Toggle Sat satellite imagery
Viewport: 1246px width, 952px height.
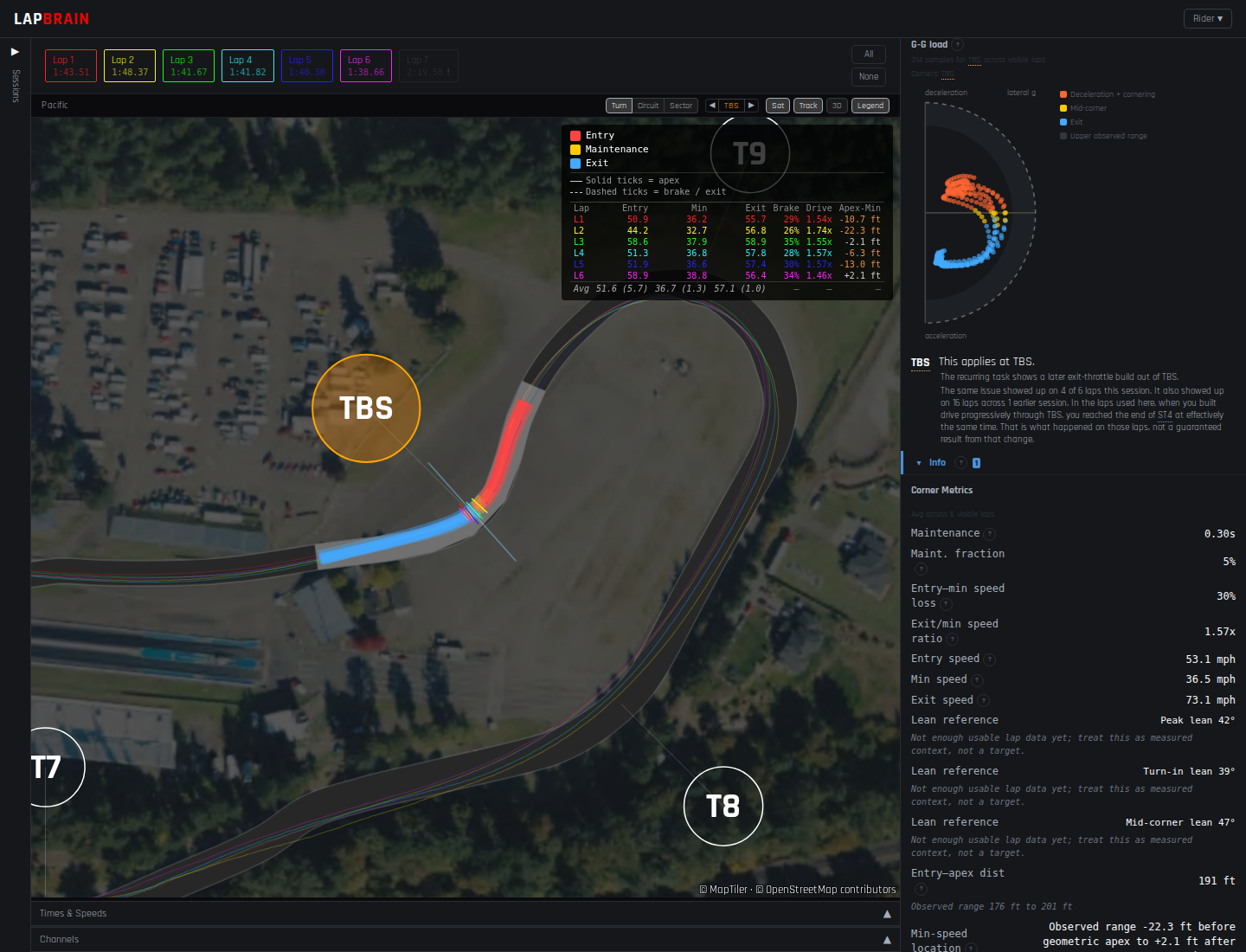[778, 106]
